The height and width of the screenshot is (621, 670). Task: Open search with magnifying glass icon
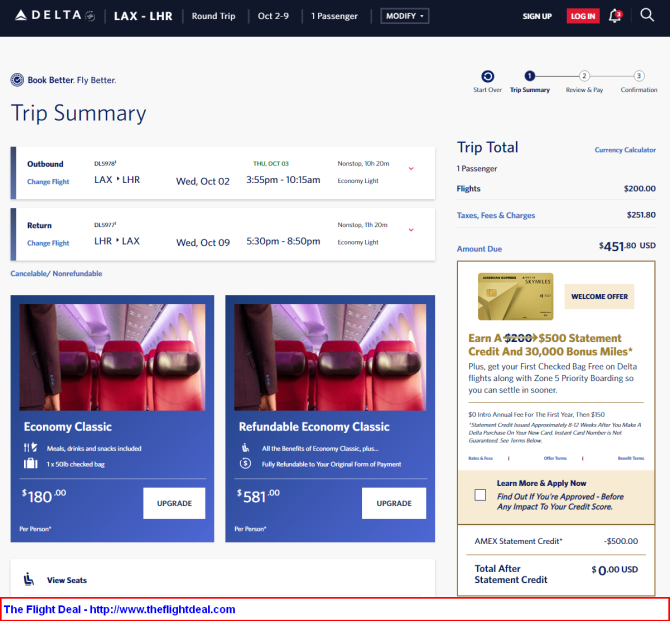[x=647, y=15]
